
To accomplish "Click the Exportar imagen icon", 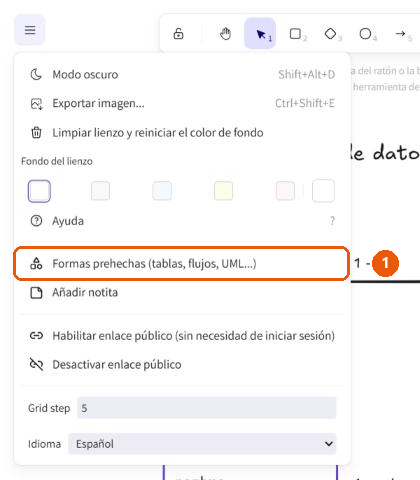I will coord(36,104).
